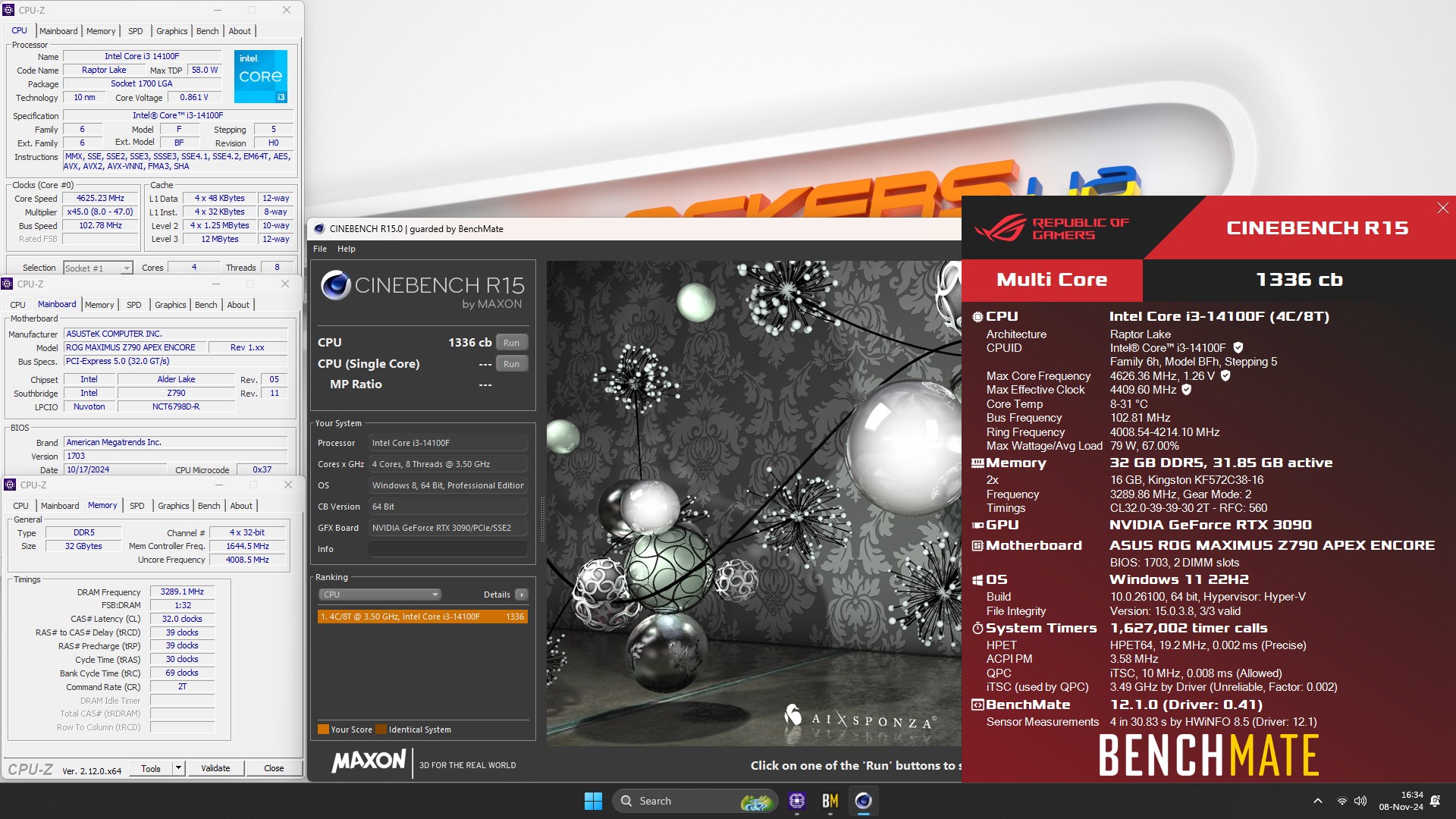
Task: Open CPU-Z from the taskbar
Action: tap(797, 801)
